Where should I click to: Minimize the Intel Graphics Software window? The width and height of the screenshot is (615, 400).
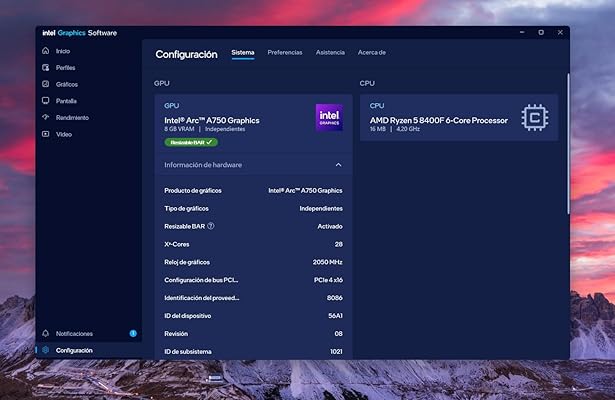[522, 33]
